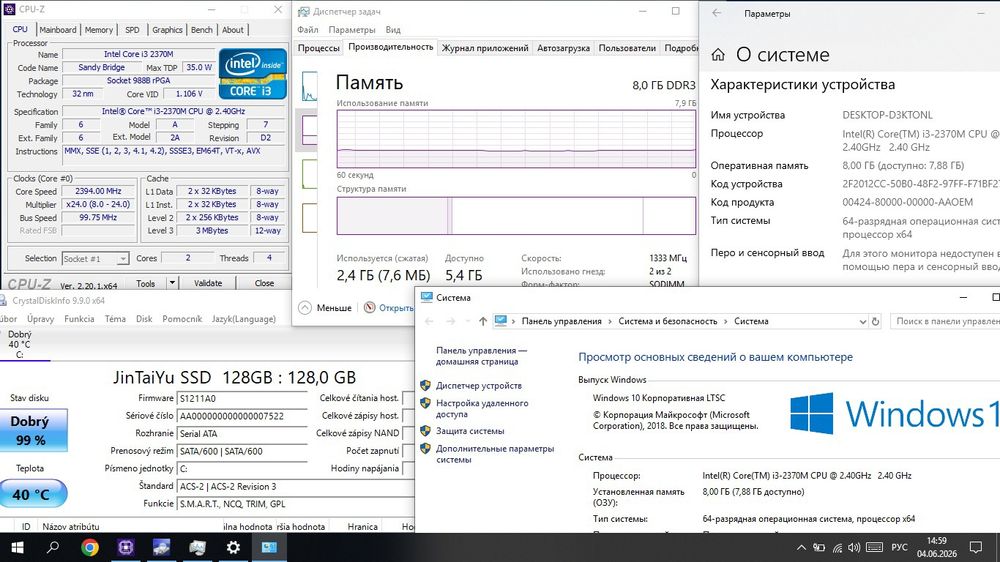Click the Firmware field S1211A0
Viewport: 1000px width, 562px height.
242,398
